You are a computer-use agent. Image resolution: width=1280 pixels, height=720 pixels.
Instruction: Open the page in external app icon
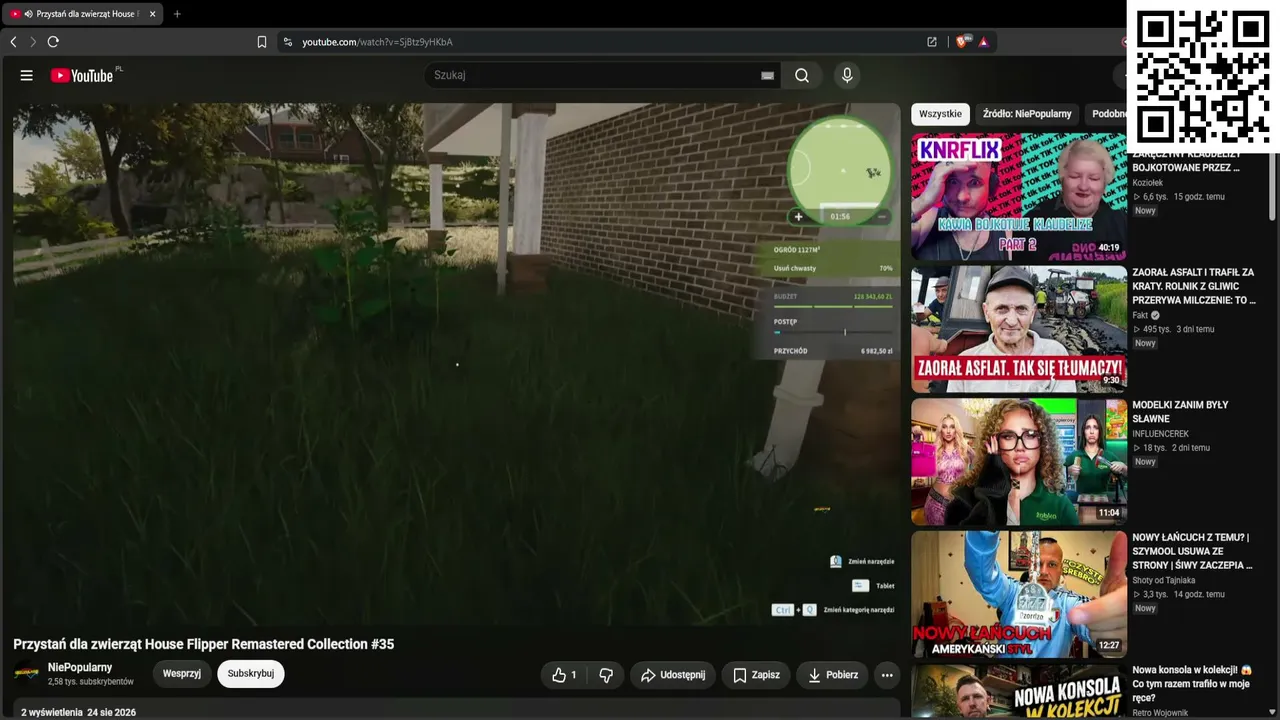[932, 42]
